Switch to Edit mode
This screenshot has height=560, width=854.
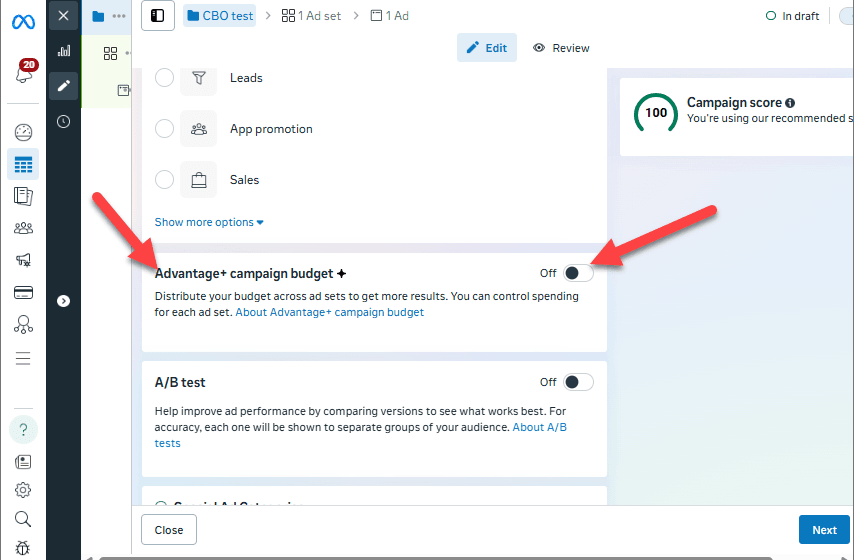point(487,48)
